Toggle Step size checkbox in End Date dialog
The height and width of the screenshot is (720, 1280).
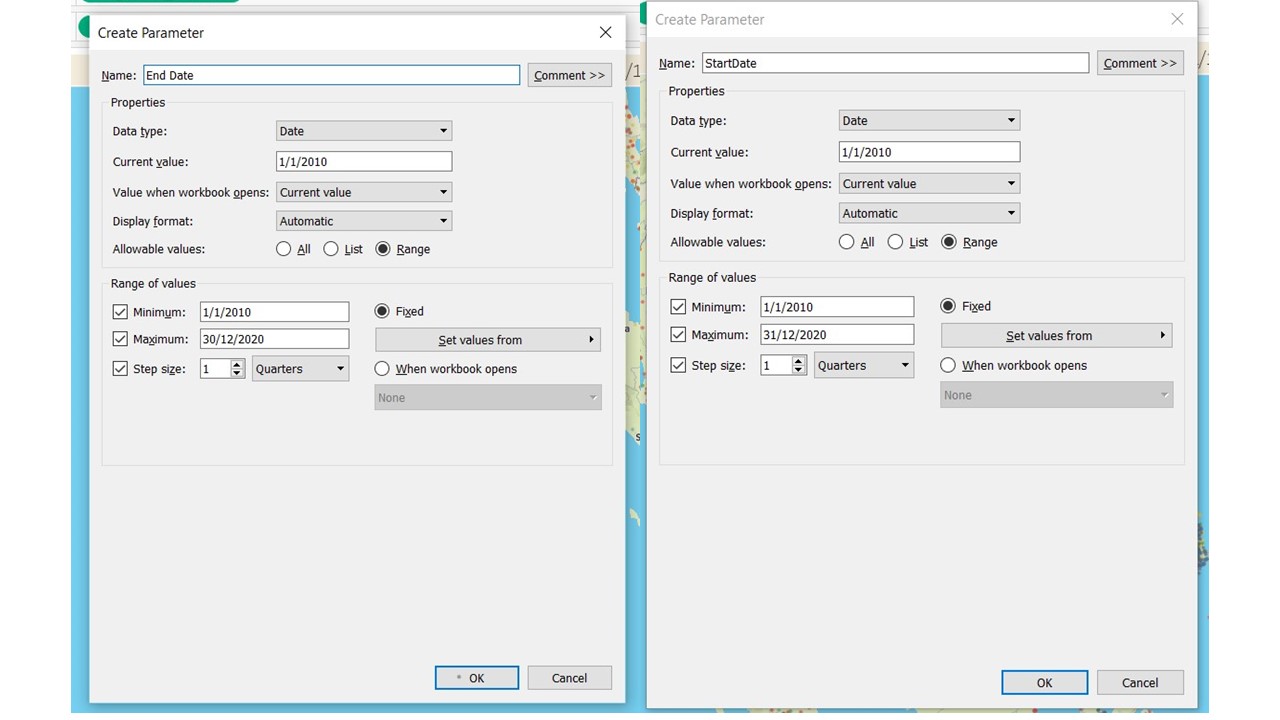point(121,369)
